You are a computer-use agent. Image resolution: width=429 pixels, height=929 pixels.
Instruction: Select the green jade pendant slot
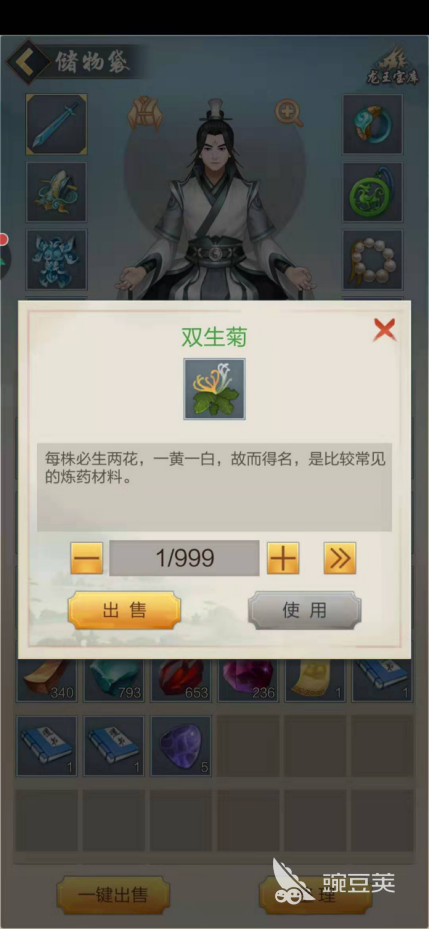click(372, 193)
